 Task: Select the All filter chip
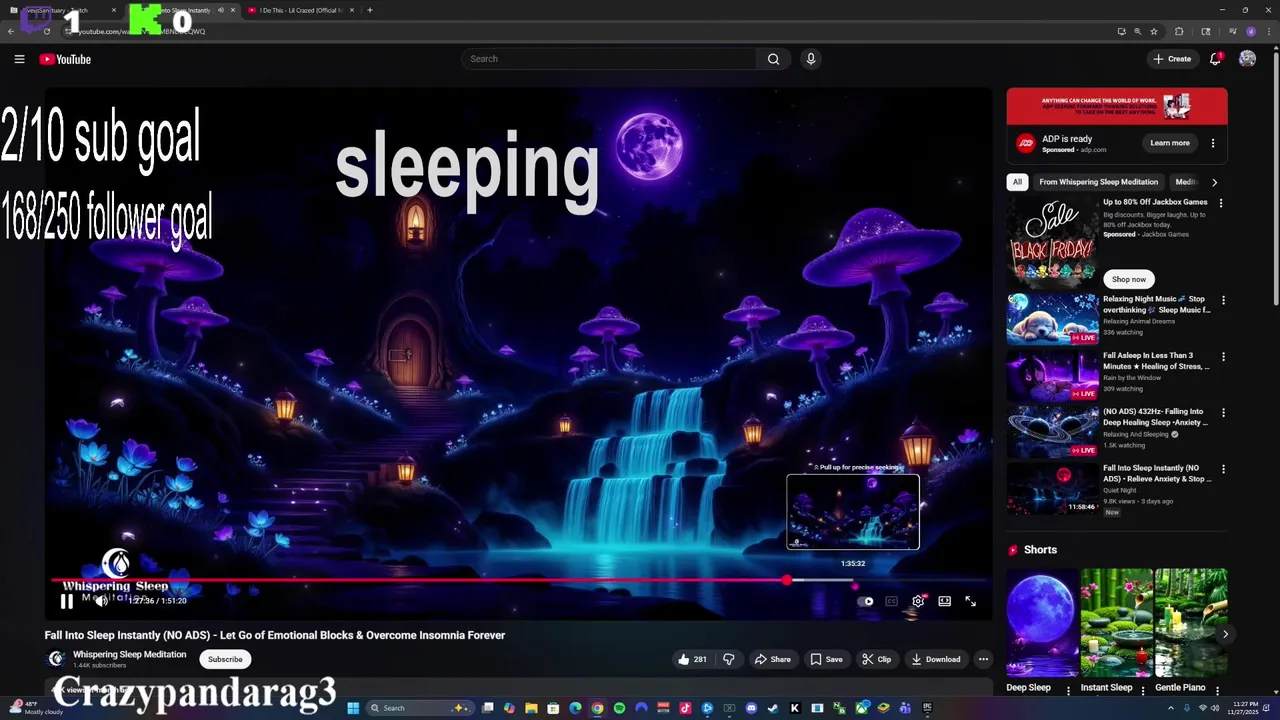(x=1017, y=182)
